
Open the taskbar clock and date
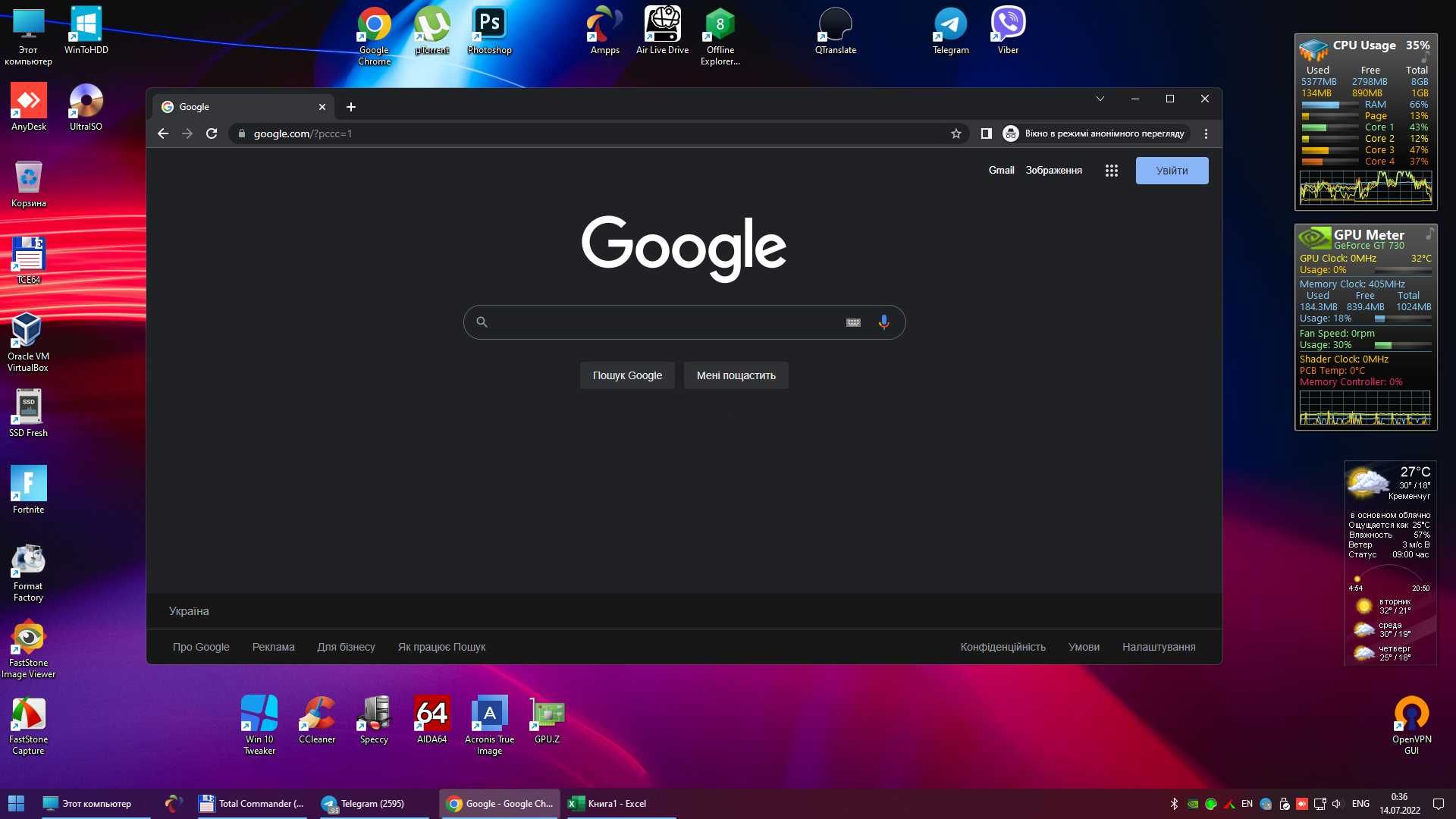(1399, 804)
